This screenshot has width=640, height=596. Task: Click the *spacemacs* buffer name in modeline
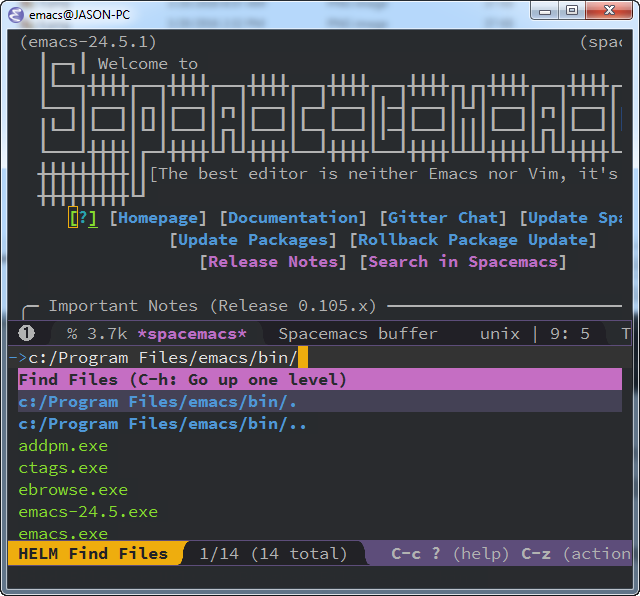click(x=192, y=334)
